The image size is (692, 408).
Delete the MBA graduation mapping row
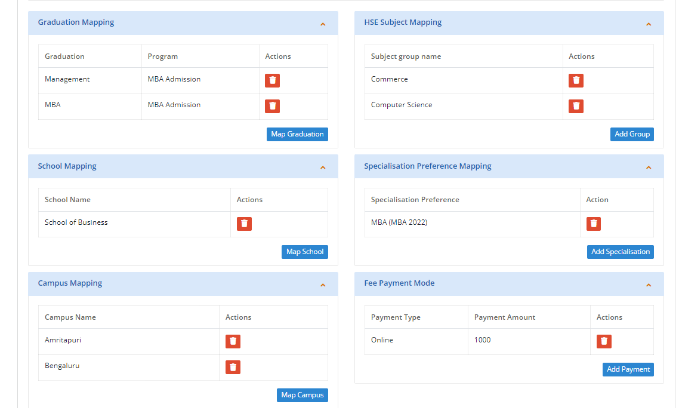272,105
